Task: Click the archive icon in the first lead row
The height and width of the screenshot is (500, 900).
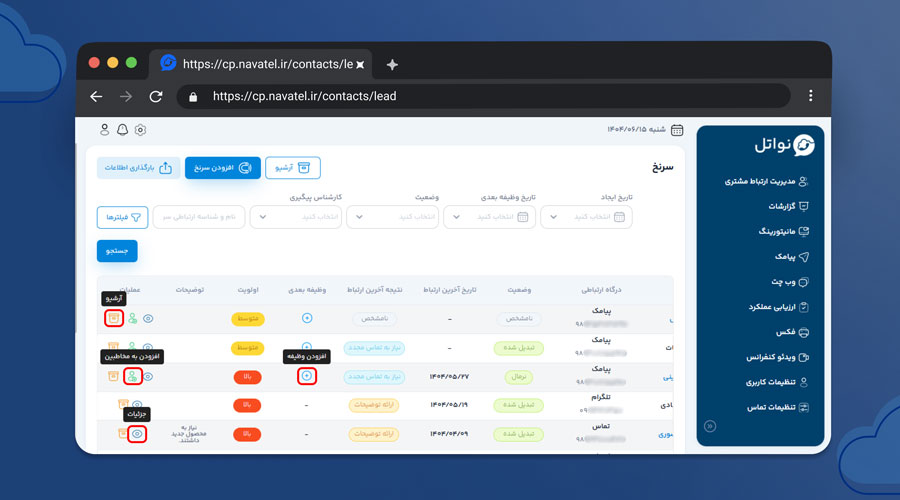Action: (x=114, y=318)
